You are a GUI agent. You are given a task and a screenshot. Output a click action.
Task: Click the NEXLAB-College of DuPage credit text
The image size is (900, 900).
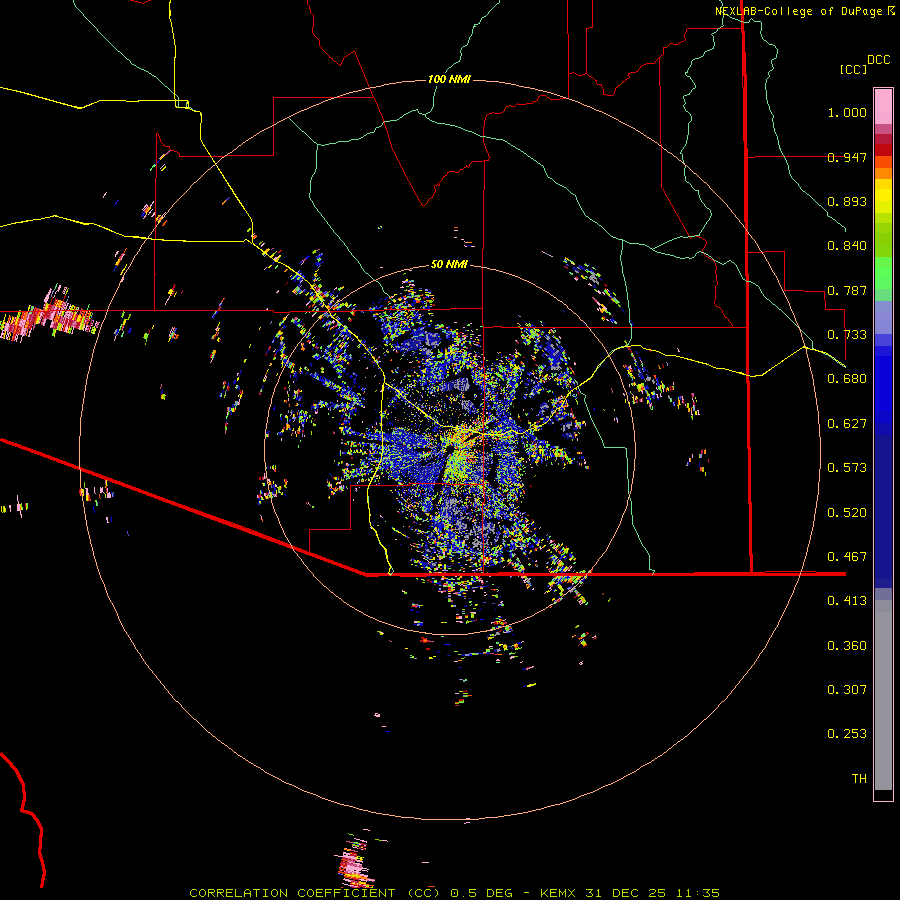798,11
